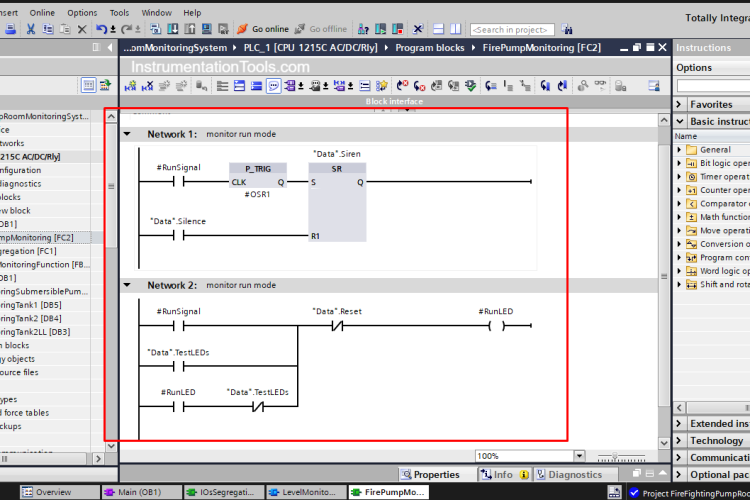Expand the Favorites section
This screenshot has width=750, height=500.
point(680,104)
